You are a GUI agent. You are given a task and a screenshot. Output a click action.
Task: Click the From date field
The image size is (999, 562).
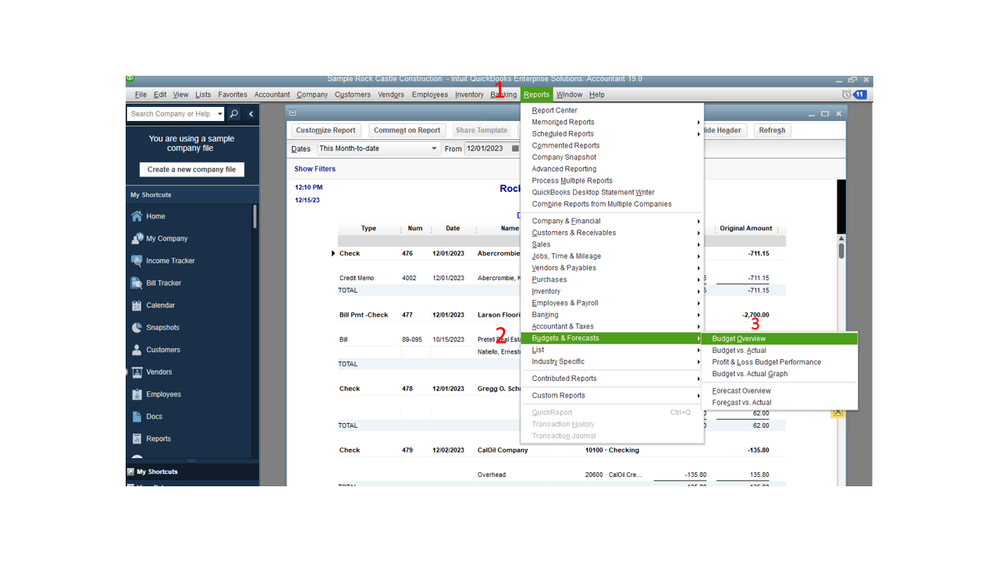click(x=487, y=148)
